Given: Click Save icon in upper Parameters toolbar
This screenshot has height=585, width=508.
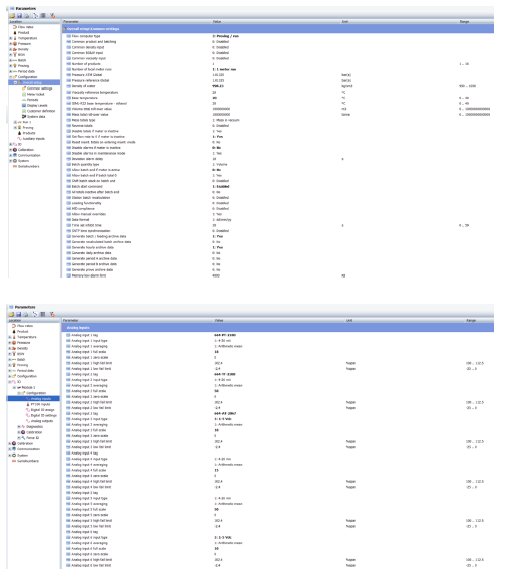Looking at the screenshot, I should coord(19,16).
